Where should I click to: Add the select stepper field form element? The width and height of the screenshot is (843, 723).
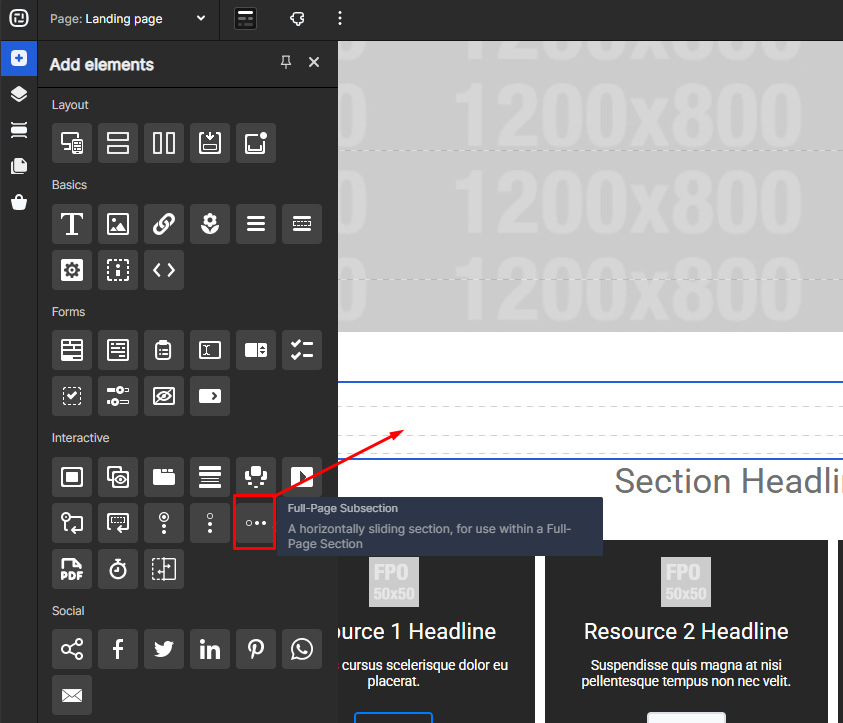[x=256, y=350]
